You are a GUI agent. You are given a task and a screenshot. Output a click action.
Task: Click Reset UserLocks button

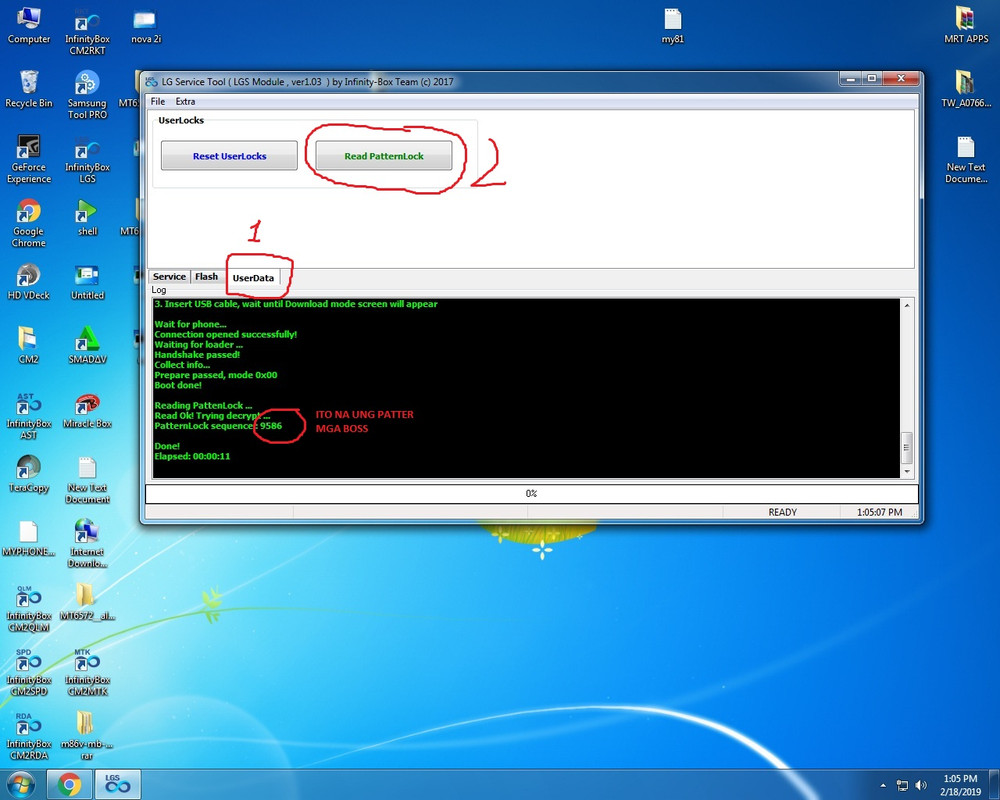coord(230,156)
